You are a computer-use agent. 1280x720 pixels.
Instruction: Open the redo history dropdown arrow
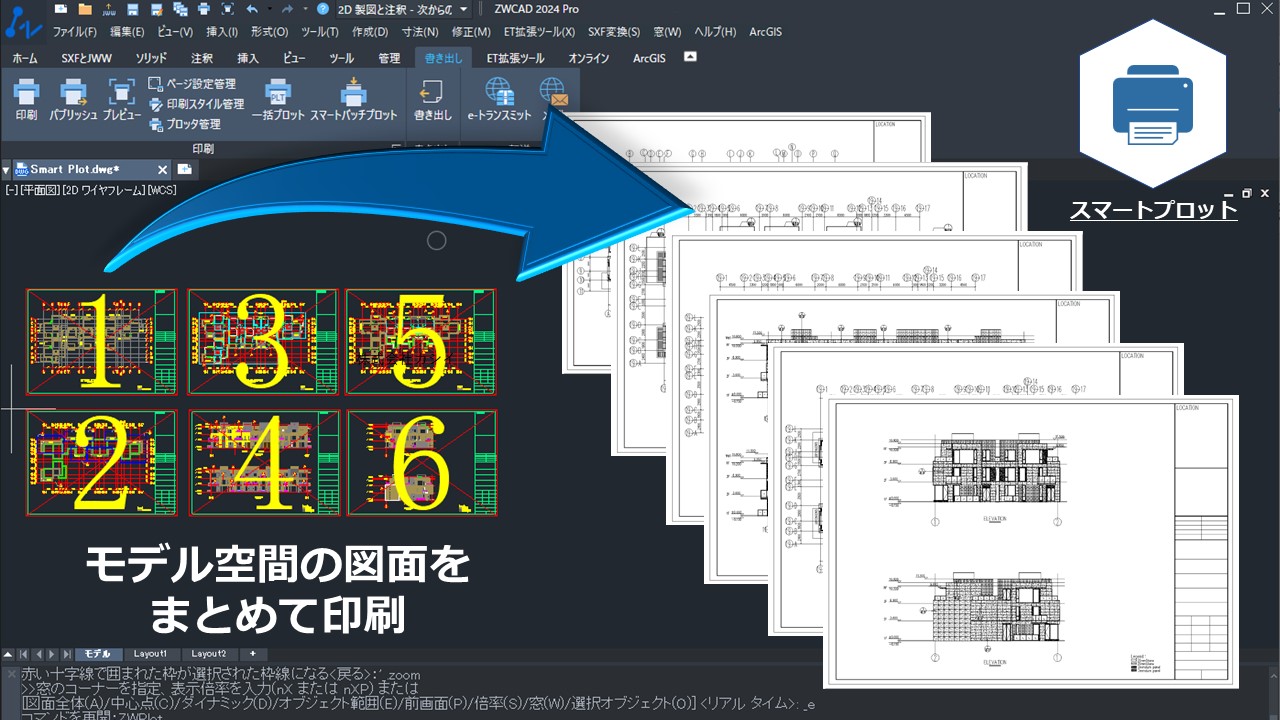tap(306, 9)
